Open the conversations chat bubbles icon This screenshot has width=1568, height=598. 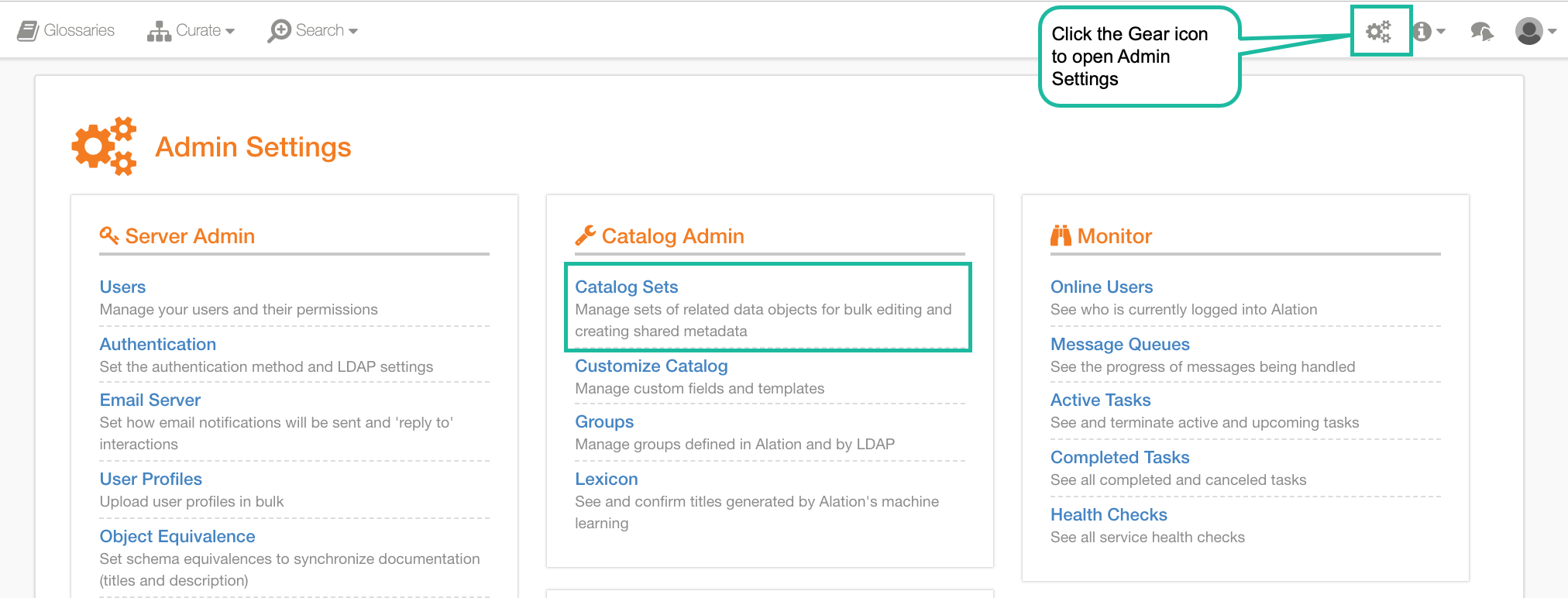pos(1482,31)
